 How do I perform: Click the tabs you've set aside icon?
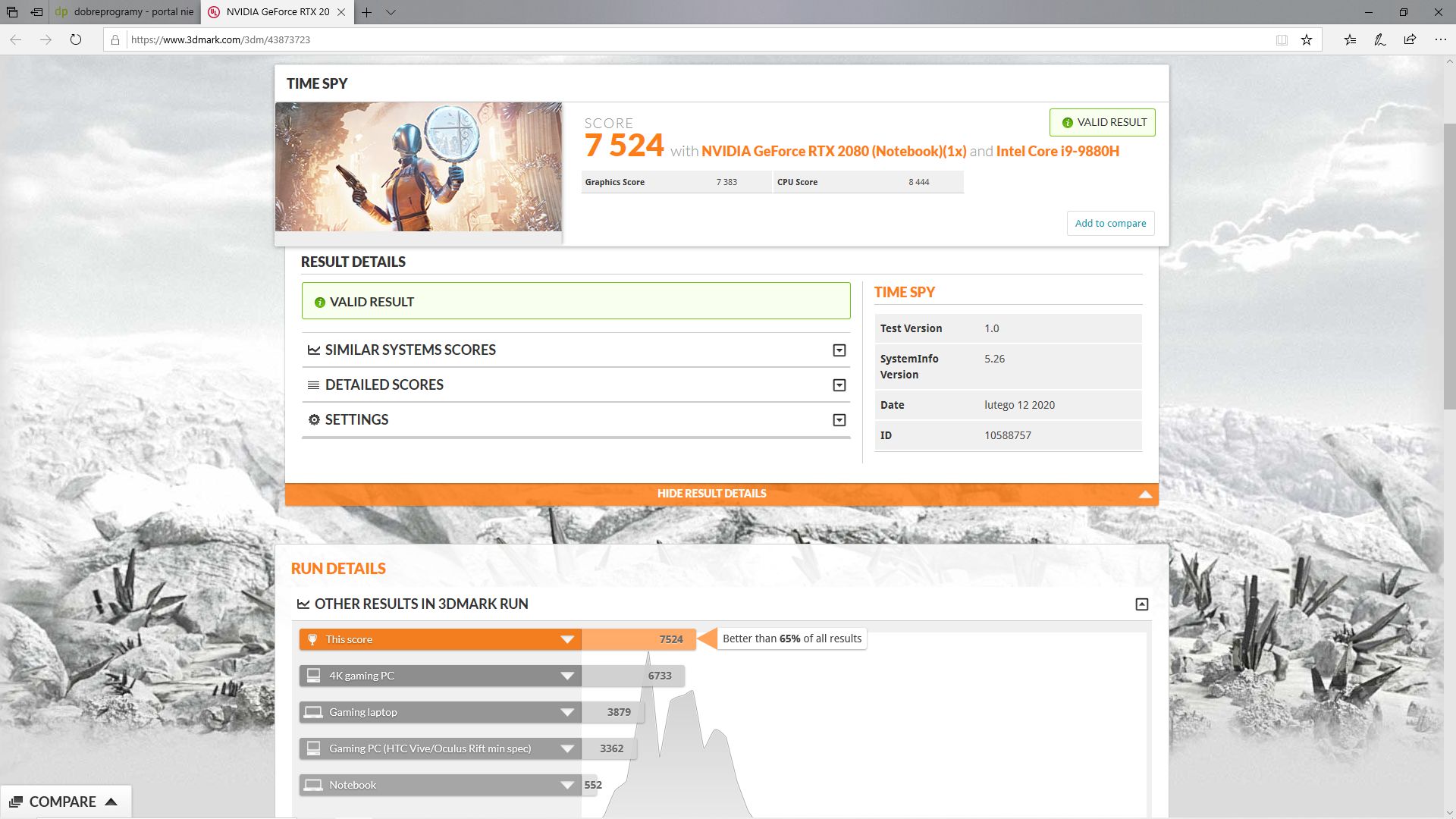pos(12,12)
